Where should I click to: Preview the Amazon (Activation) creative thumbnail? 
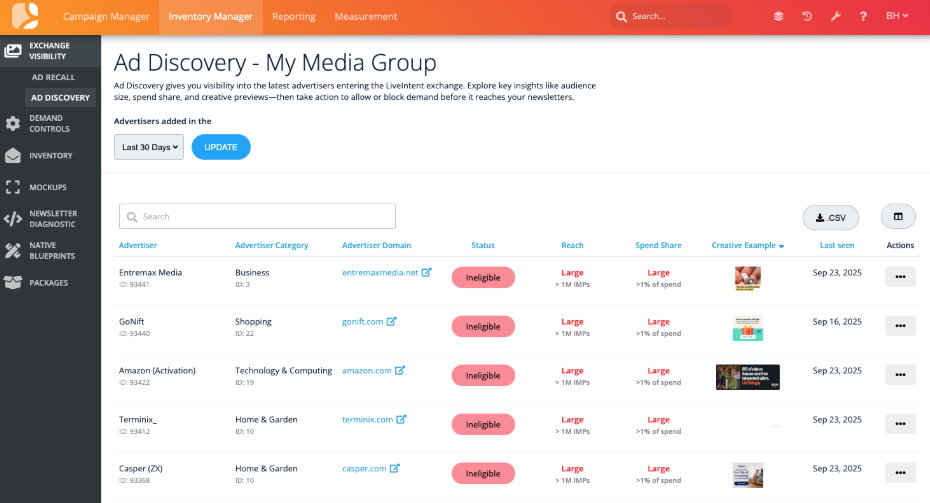click(x=747, y=377)
